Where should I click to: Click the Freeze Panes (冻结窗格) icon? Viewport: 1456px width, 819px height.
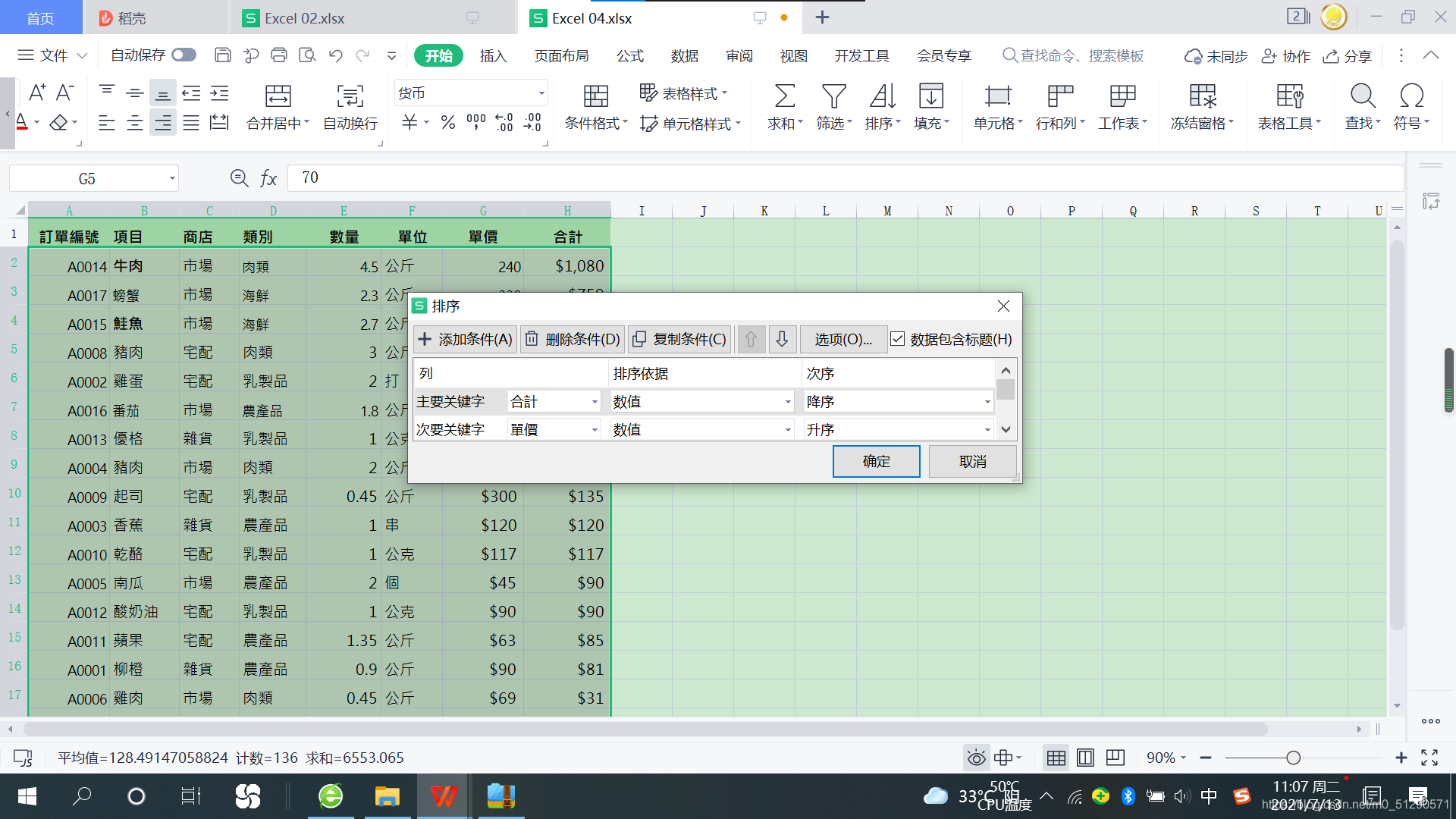[x=1202, y=96]
